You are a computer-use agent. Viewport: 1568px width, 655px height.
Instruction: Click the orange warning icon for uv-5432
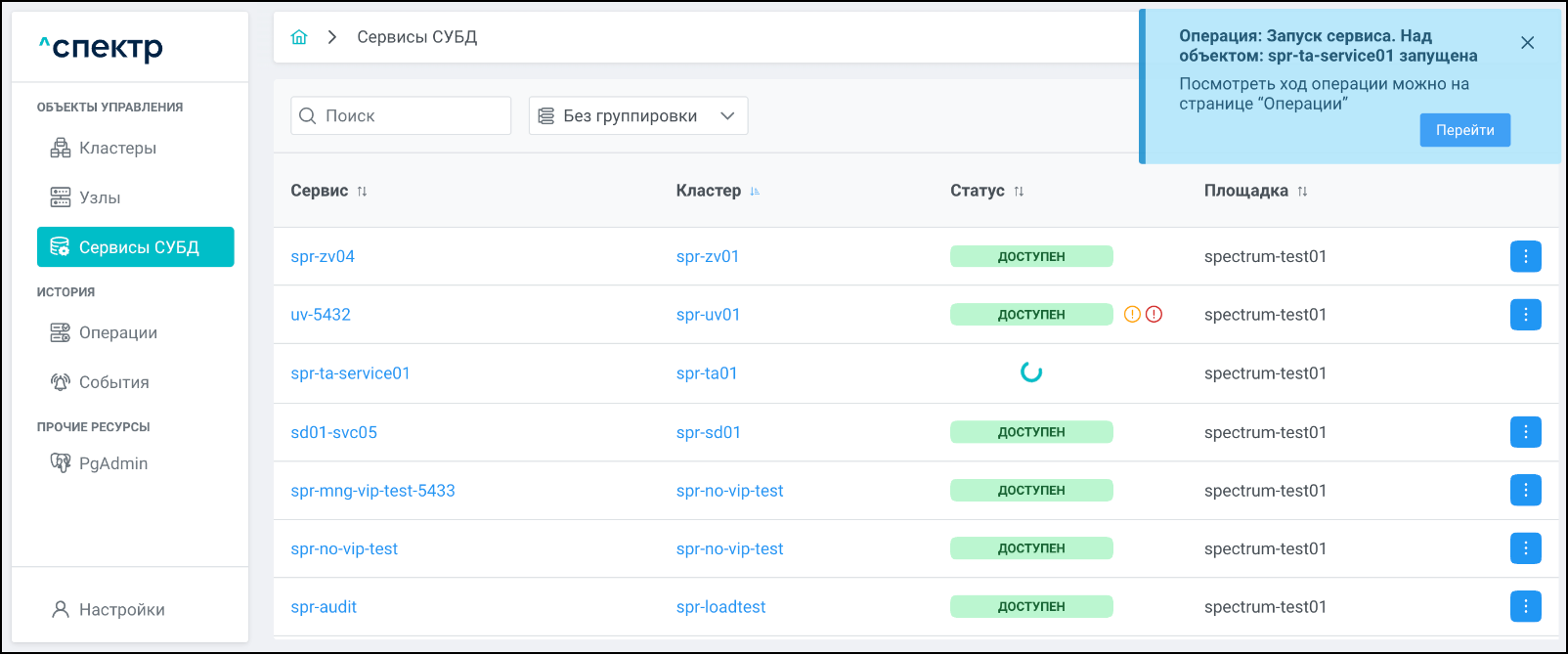click(1132, 315)
